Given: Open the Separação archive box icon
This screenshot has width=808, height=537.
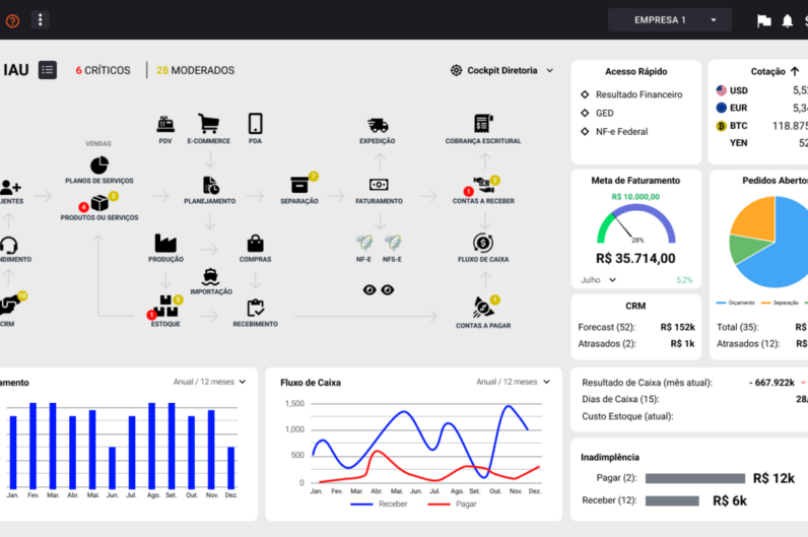Looking at the screenshot, I should point(299,185).
